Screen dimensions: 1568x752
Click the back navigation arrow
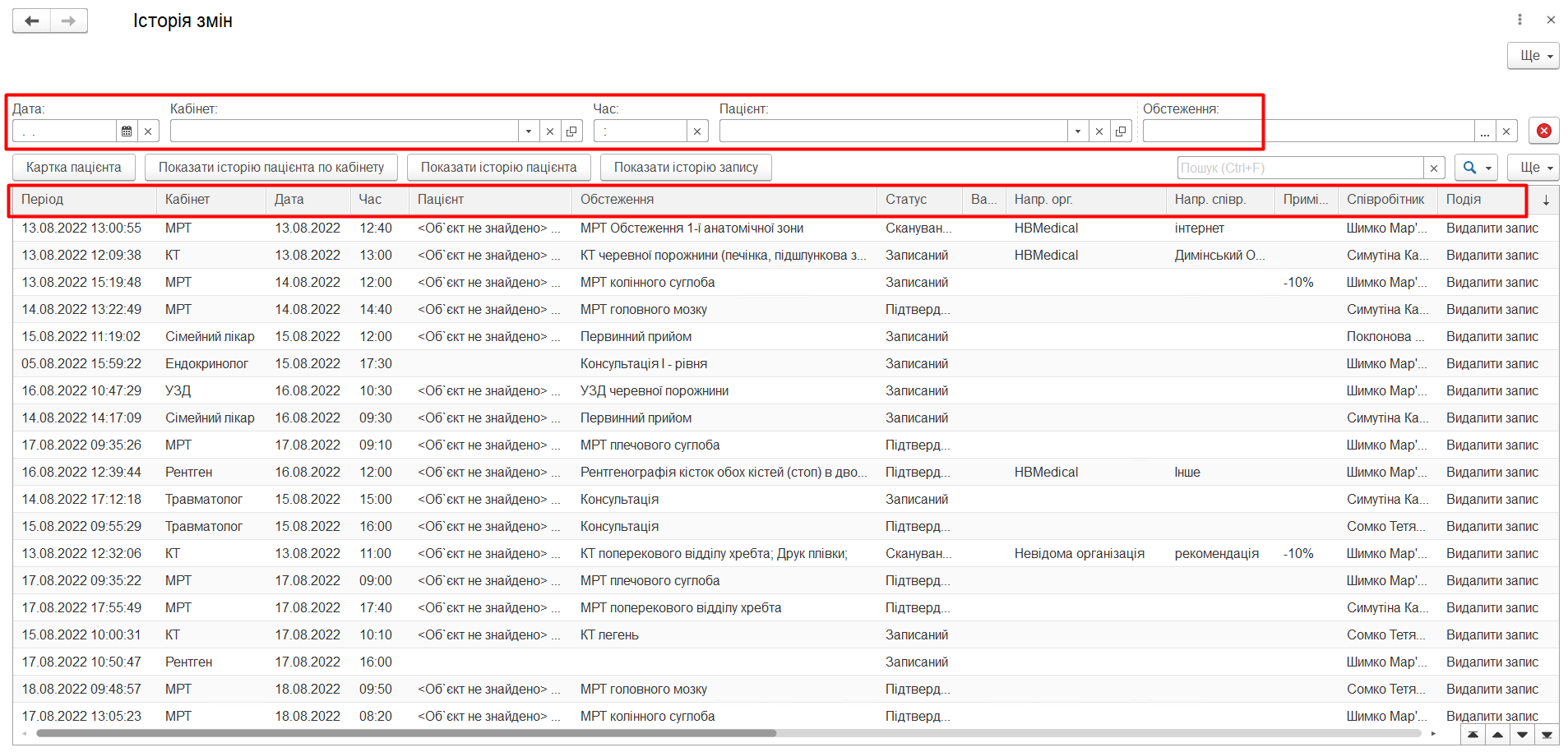coord(32,21)
